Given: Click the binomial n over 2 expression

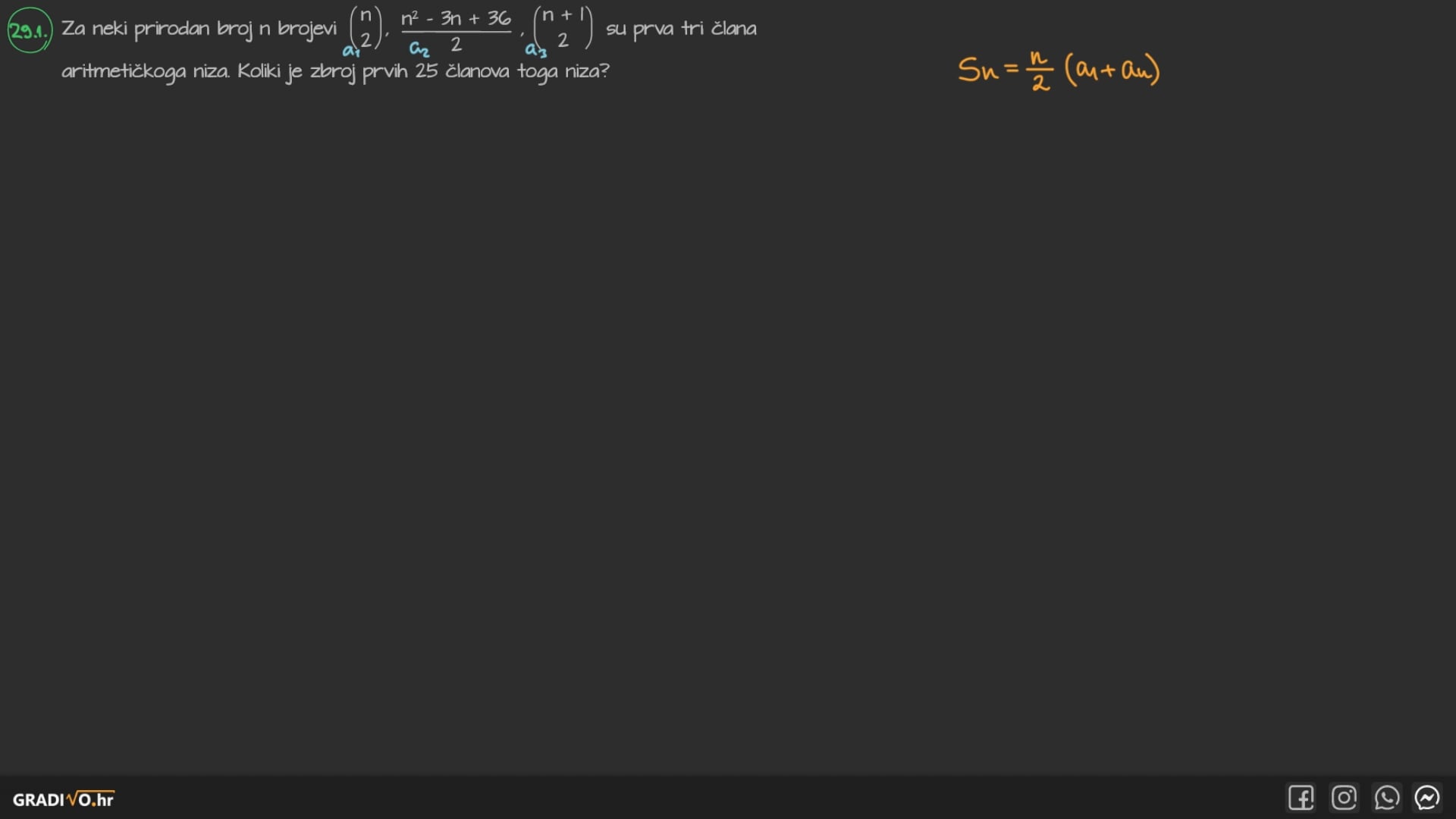Looking at the screenshot, I should click(366, 28).
